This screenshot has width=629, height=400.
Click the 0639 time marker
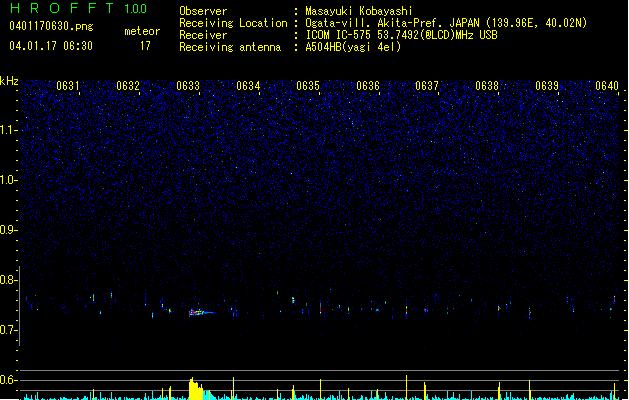(x=547, y=86)
